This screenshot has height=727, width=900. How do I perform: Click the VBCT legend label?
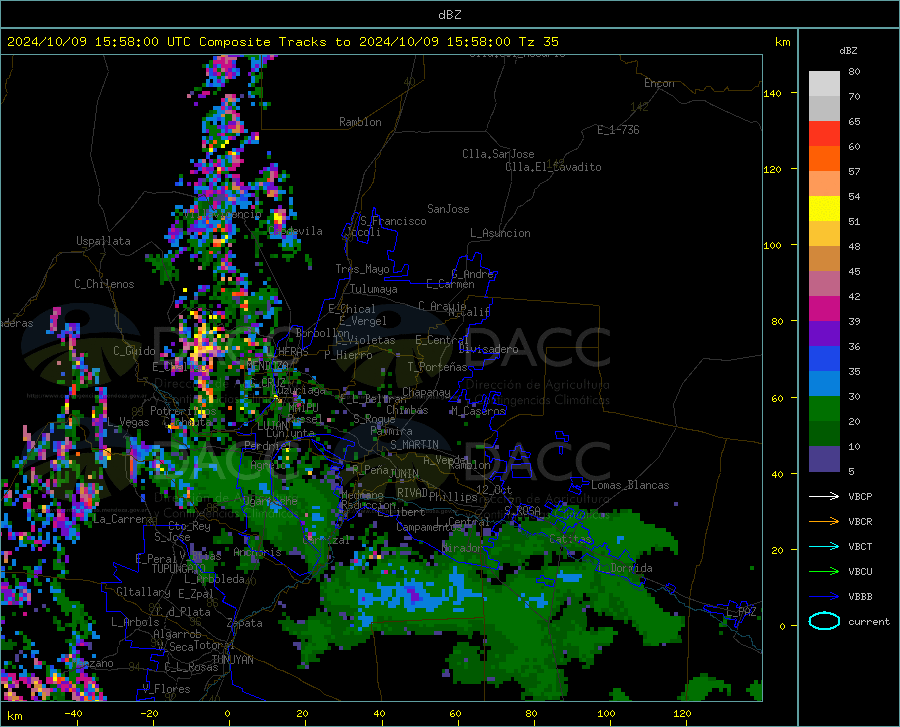(x=860, y=547)
